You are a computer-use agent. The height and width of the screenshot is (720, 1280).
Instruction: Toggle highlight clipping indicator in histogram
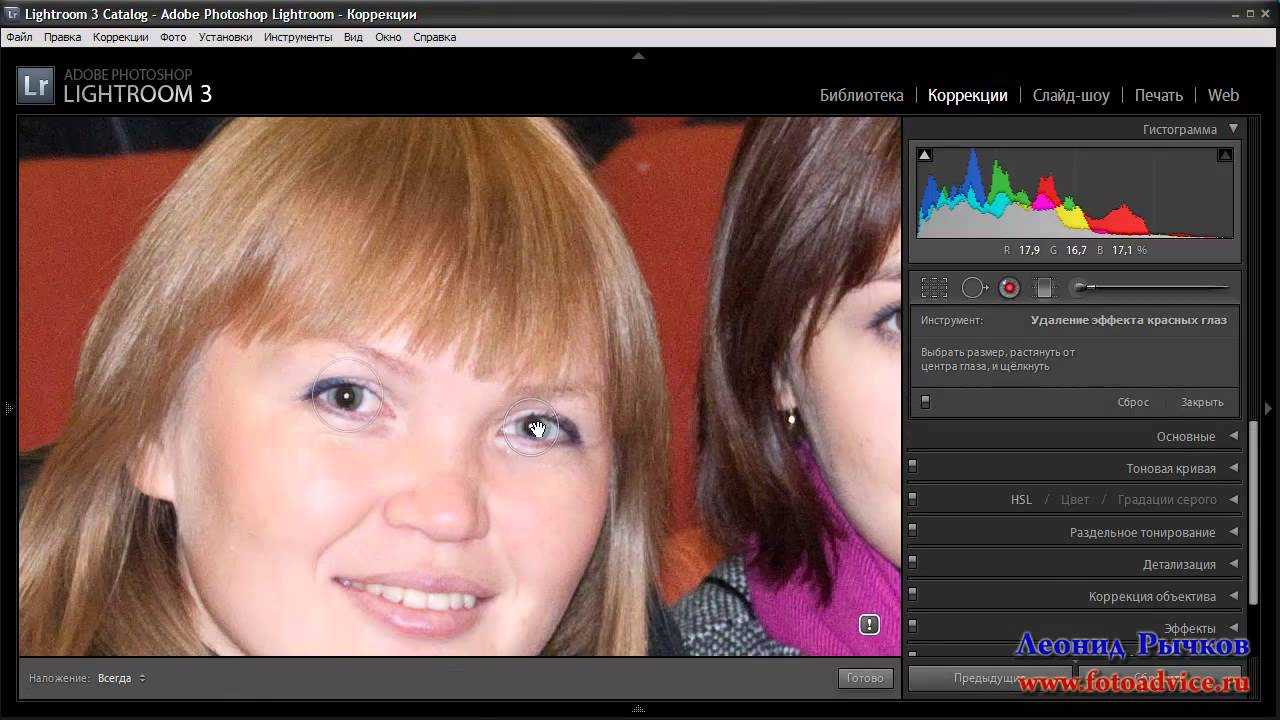1225,155
